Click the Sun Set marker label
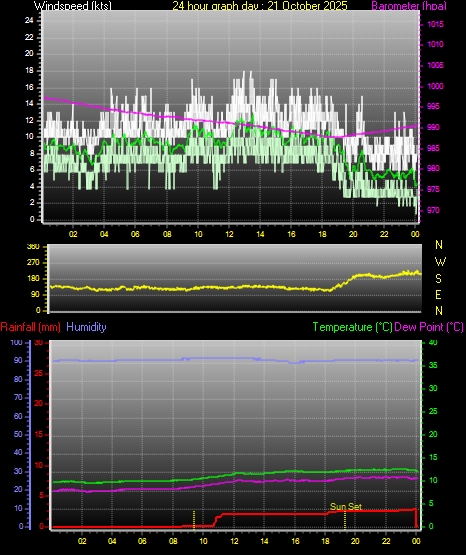Viewport: 466px width, 555px height. (346, 506)
